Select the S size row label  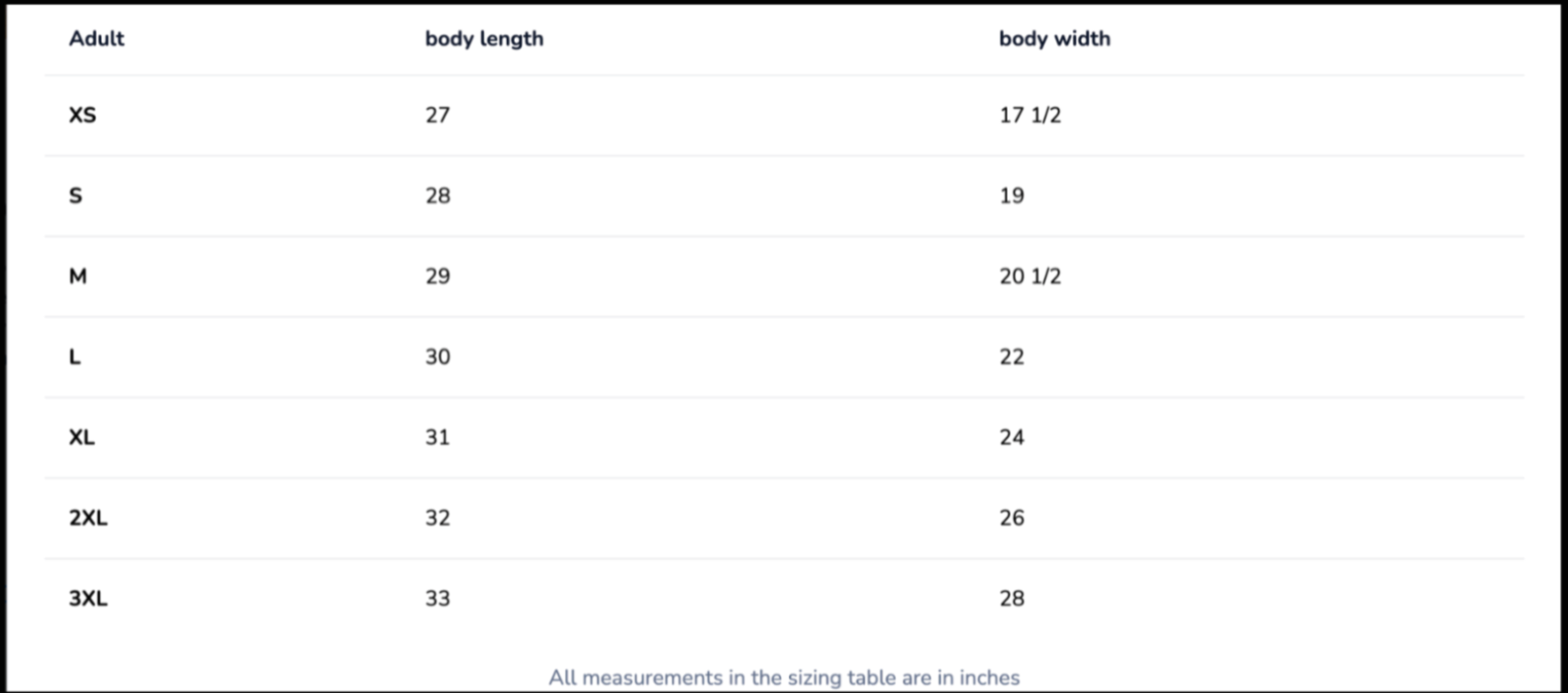tap(75, 196)
